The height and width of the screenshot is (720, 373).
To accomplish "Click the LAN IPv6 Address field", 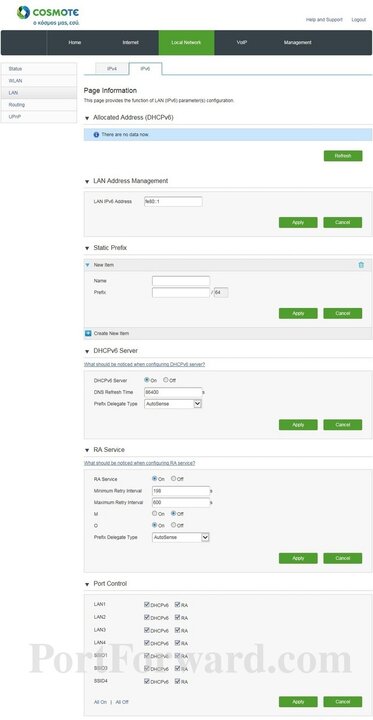I will pyautogui.click(x=173, y=202).
